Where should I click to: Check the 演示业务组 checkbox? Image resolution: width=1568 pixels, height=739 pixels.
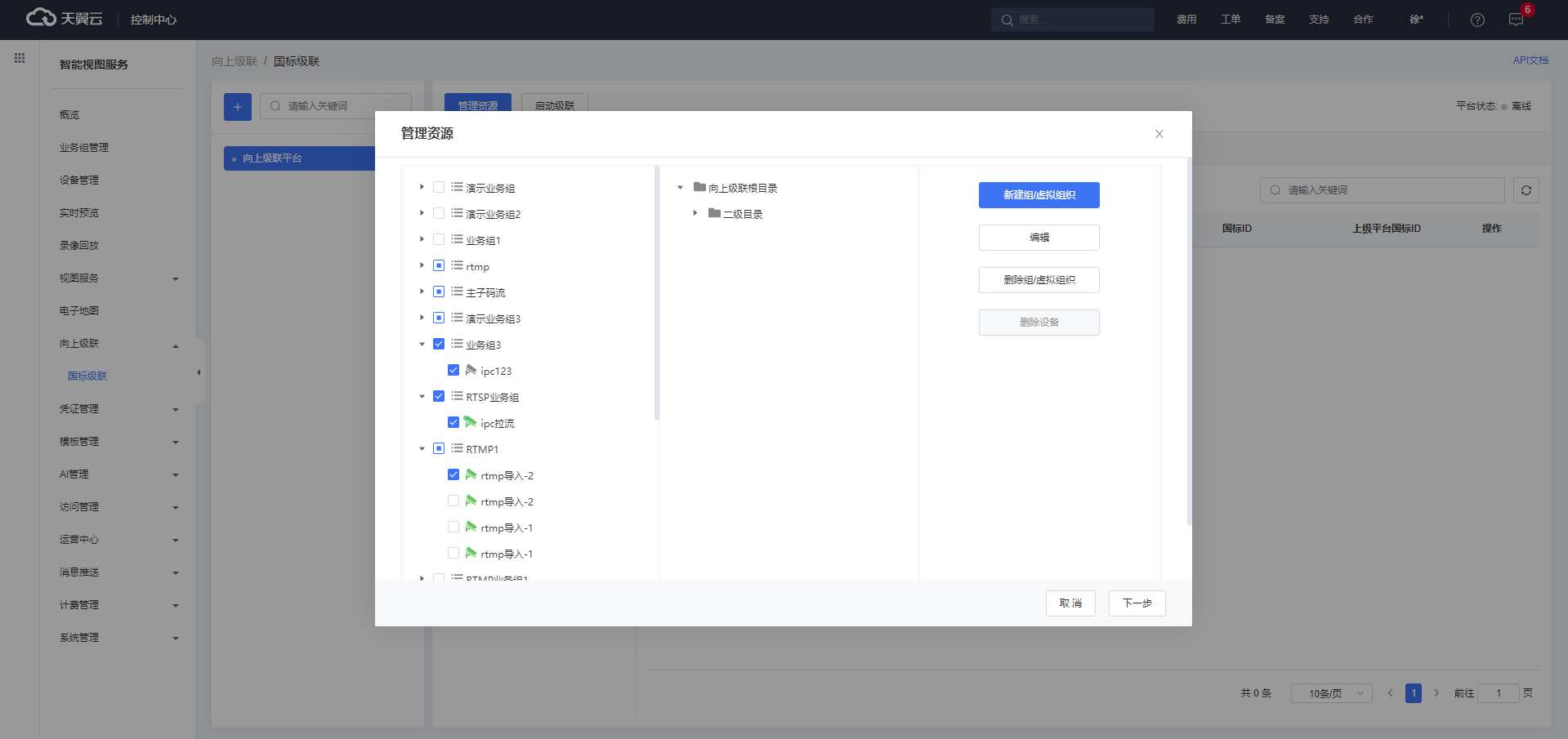[439, 187]
